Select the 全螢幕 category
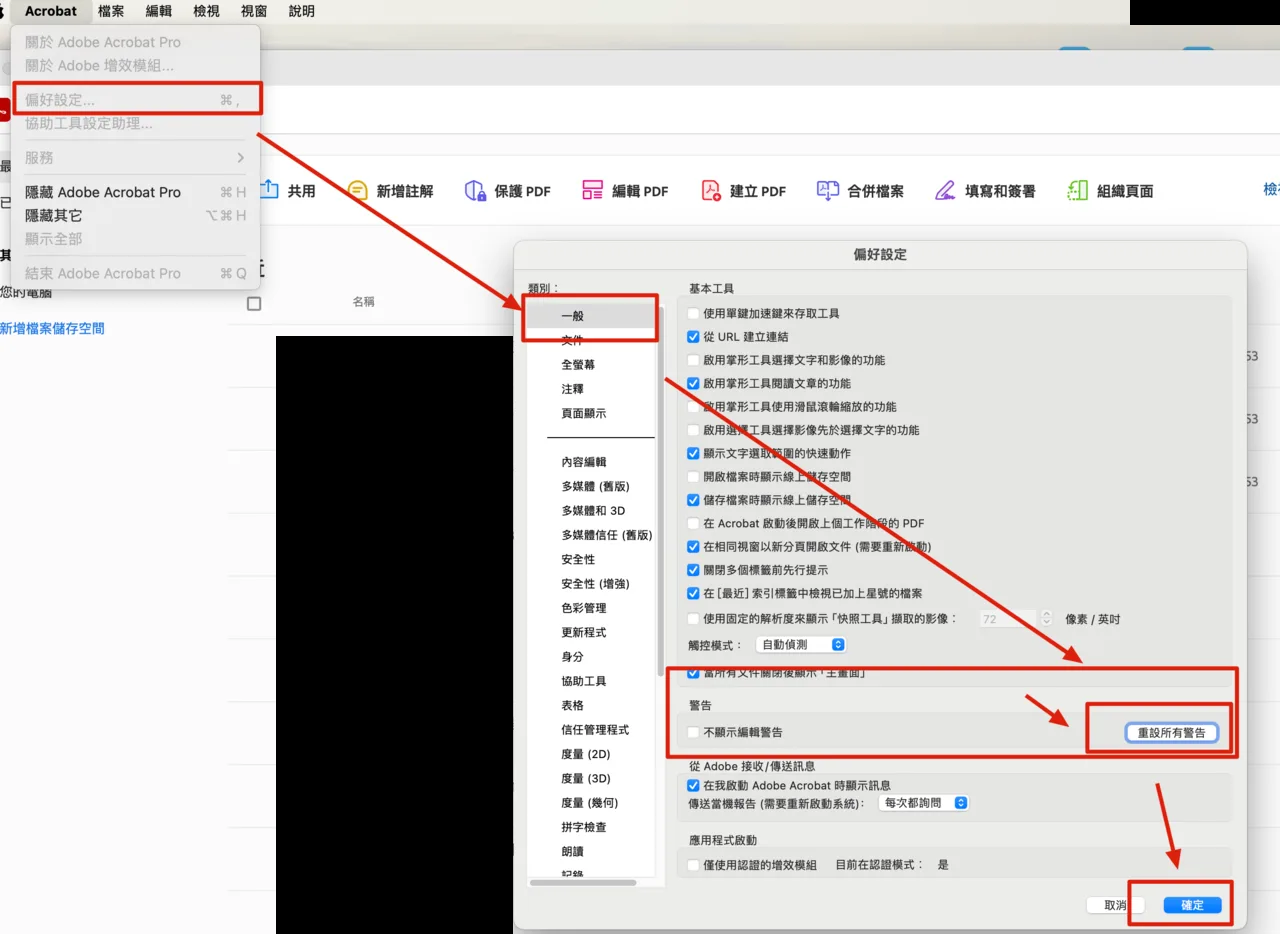Viewport: 1280px width, 934px height. [591, 365]
